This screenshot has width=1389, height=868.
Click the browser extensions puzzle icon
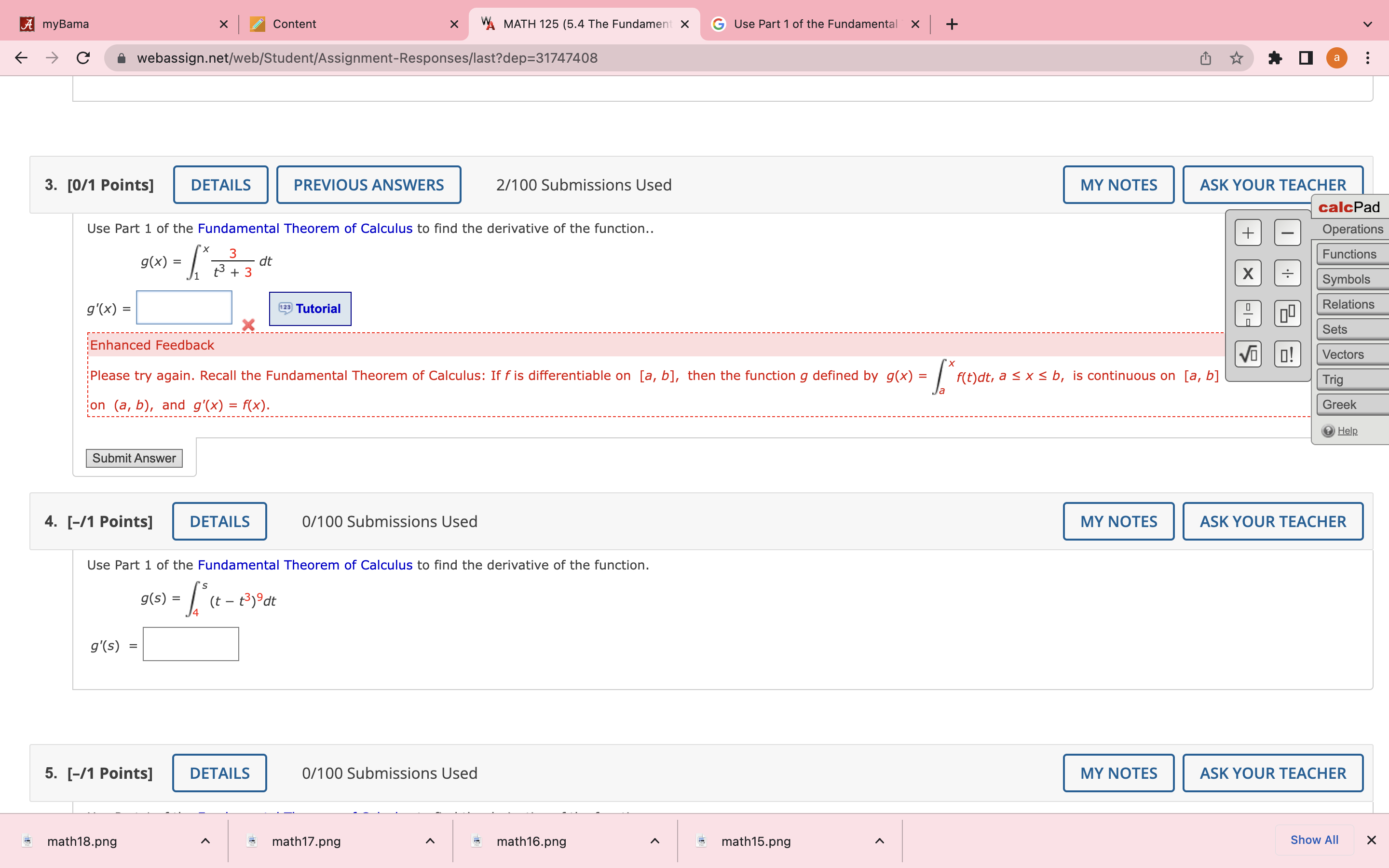(x=1275, y=57)
